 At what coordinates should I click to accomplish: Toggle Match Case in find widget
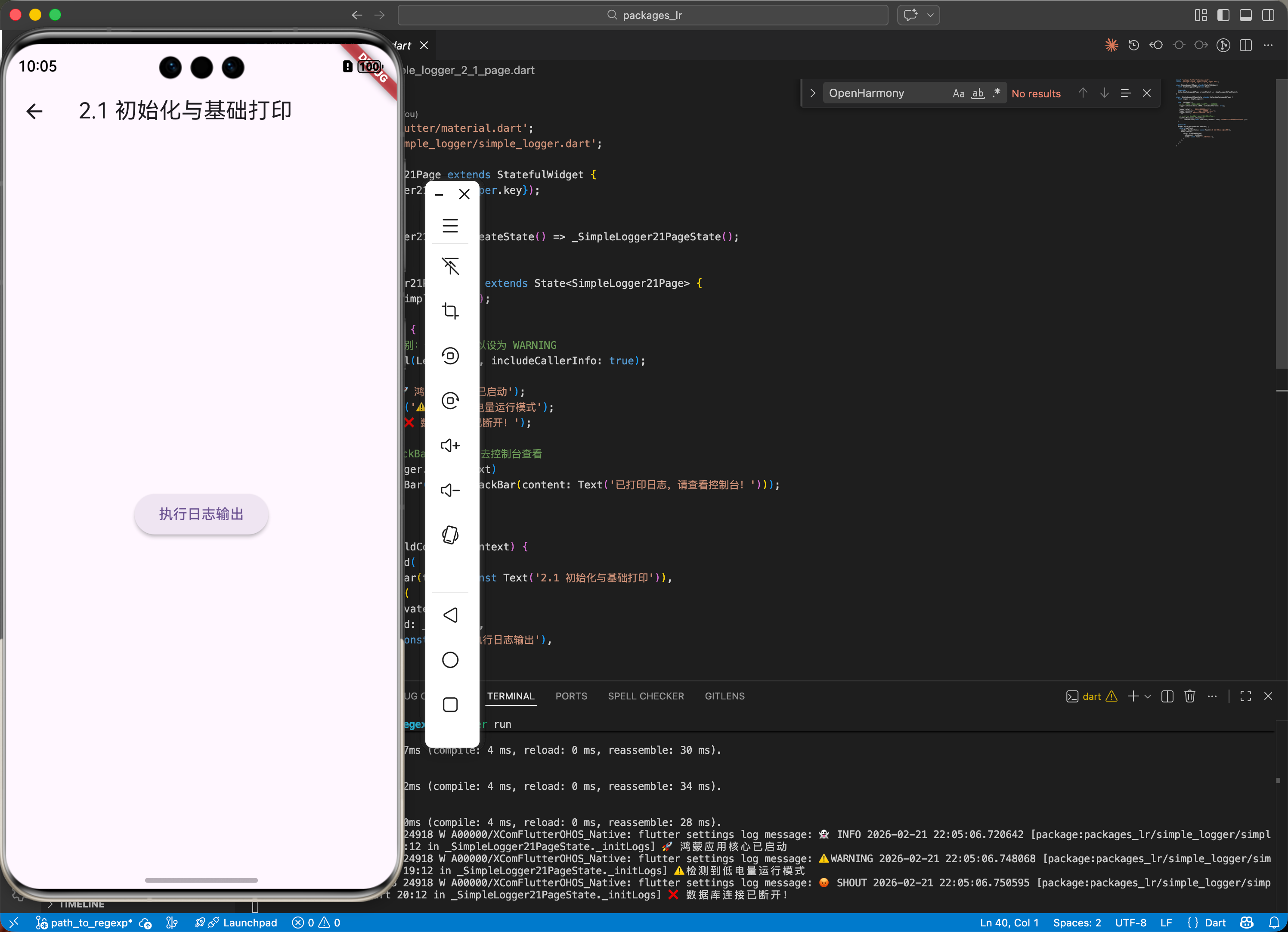click(958, 93)
